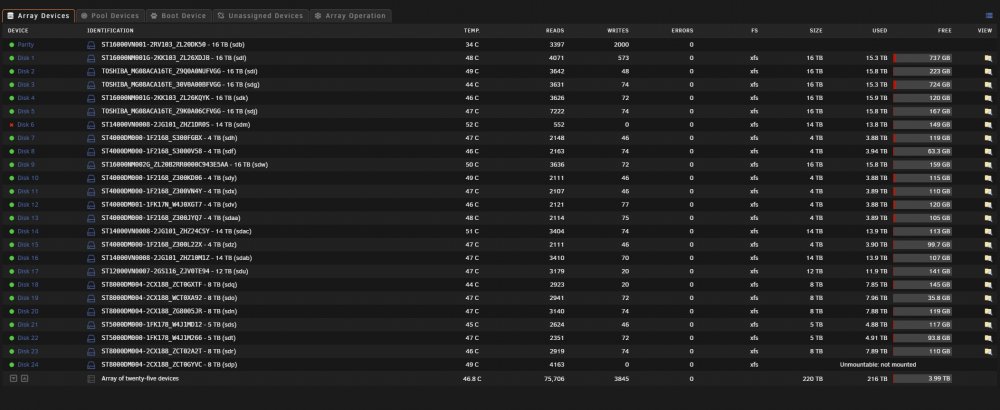This screenshot has height=410, width=1000.
Task: Open folder browse icon on Disk 20 row
Action: [988, 311]
